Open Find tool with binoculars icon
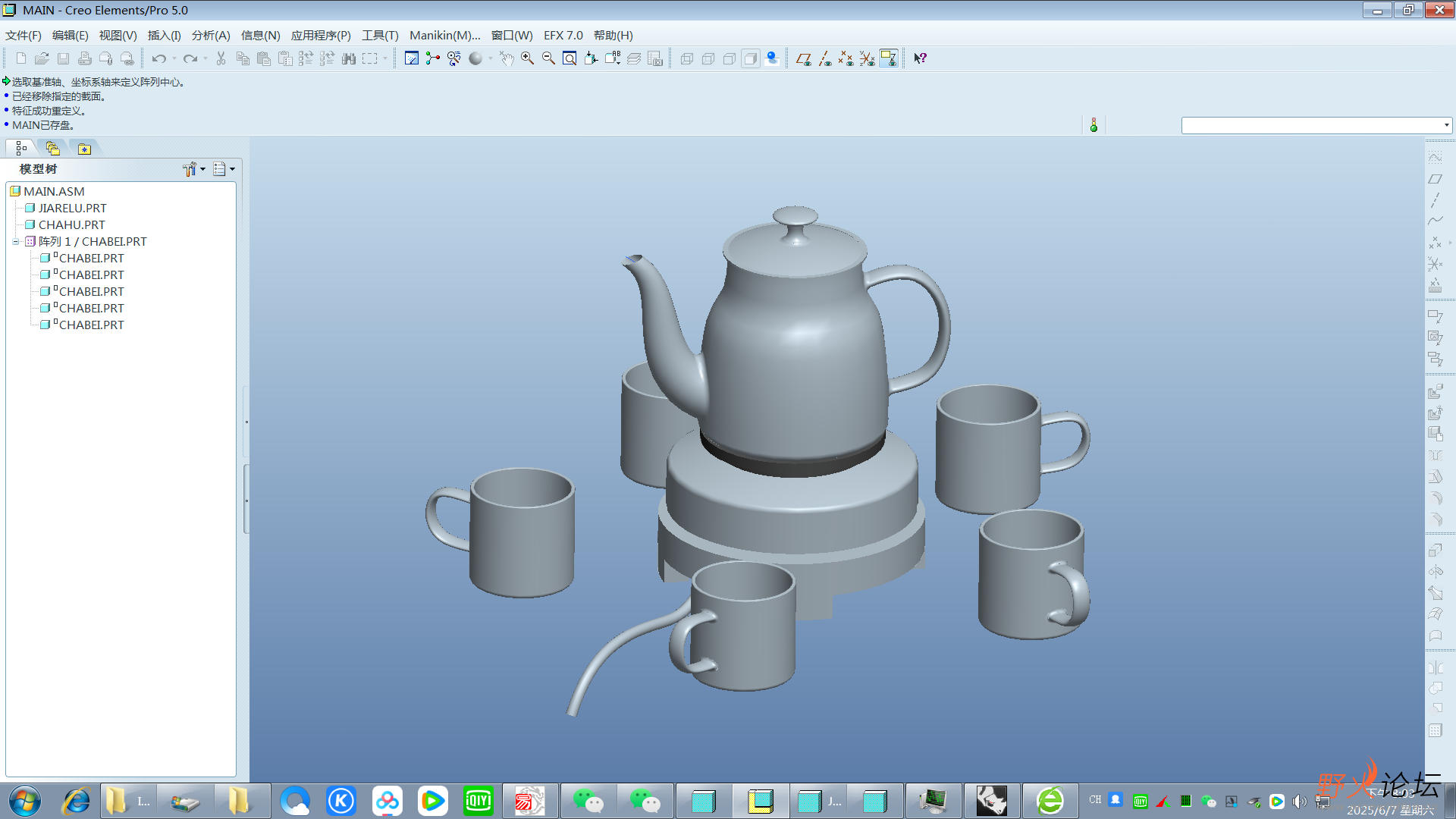Image resolution: width=1456 pixels, height=819 pixels. click(349, 58)
